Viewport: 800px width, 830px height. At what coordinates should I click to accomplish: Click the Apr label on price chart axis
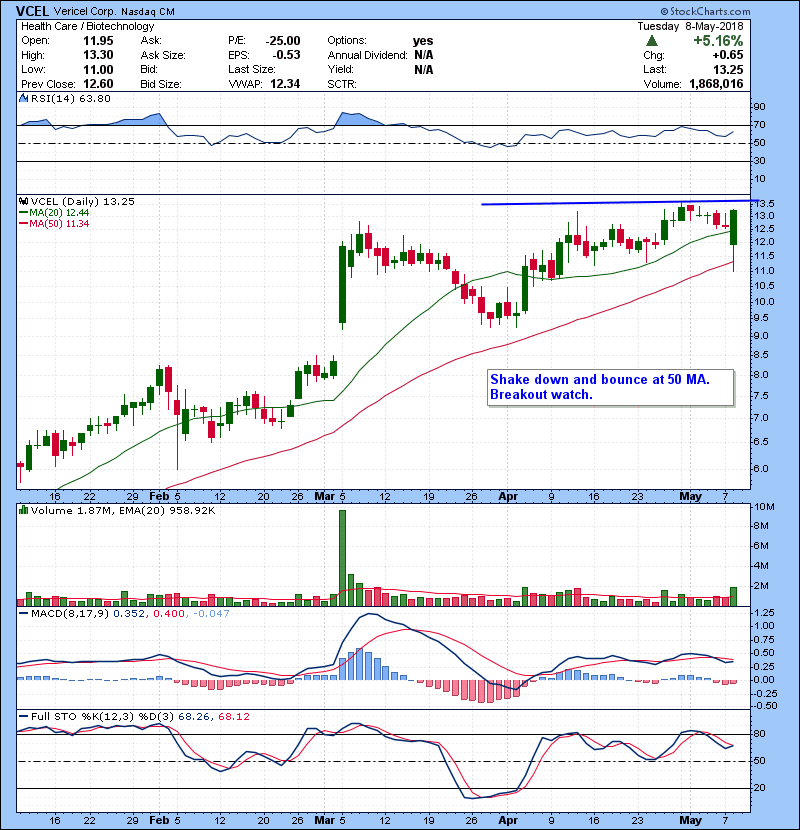[x=508, y=497]
